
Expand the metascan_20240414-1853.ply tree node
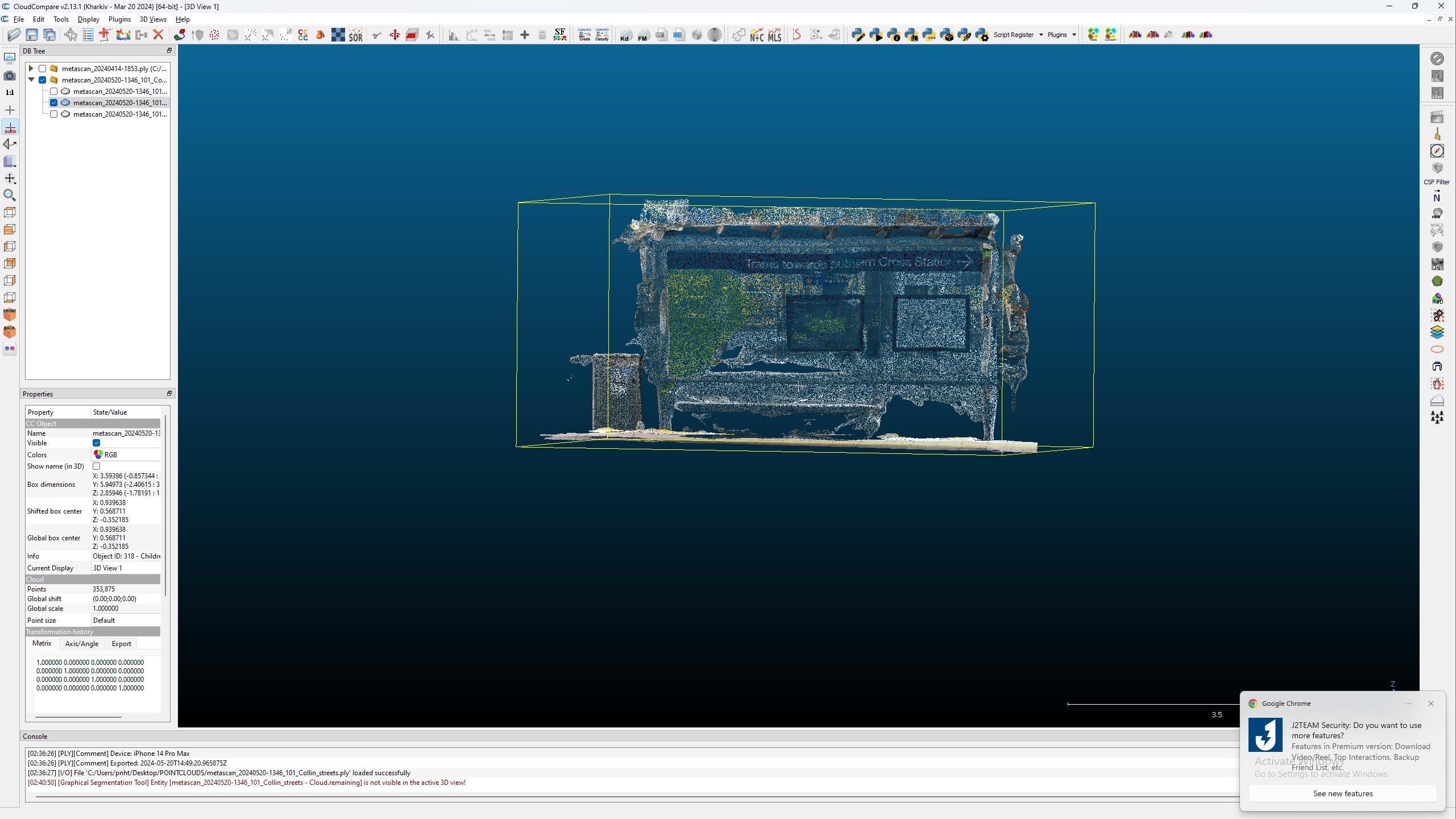point(31,68)
